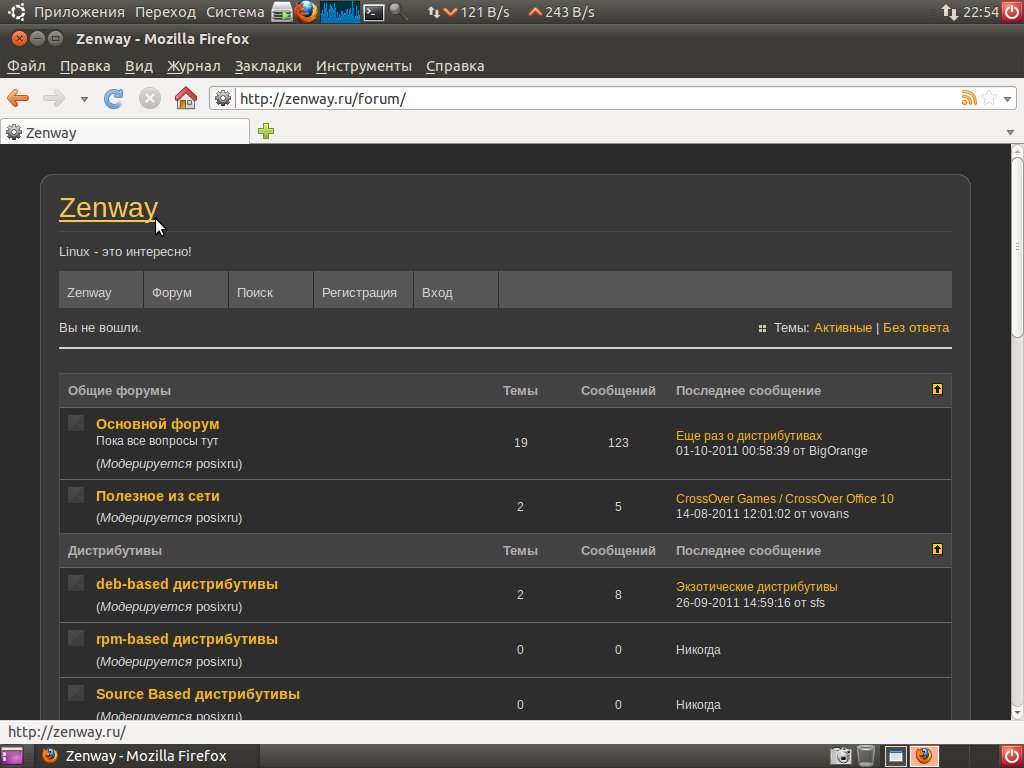This screenshot has width=1024, height=768.
Task: Show Активные topics
Action: [x=842, y=327]
